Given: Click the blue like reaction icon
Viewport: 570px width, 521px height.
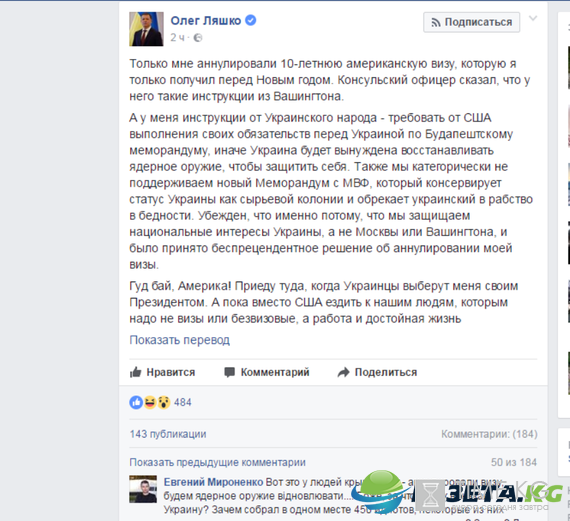Looking at the screenshot, I should pos(136,402).
